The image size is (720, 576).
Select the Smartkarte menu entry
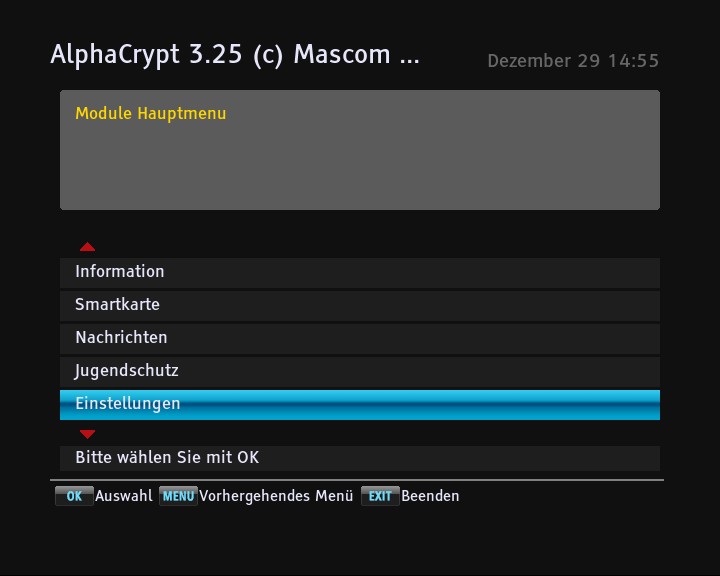117,305
